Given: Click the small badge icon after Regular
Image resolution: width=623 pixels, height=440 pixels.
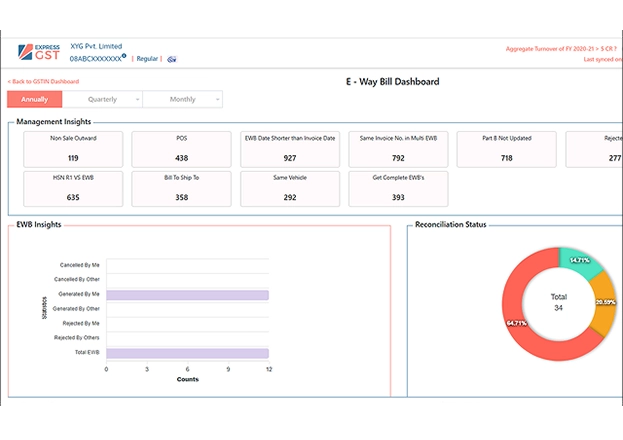Looking at the screenshot, I should coord(171,59).
